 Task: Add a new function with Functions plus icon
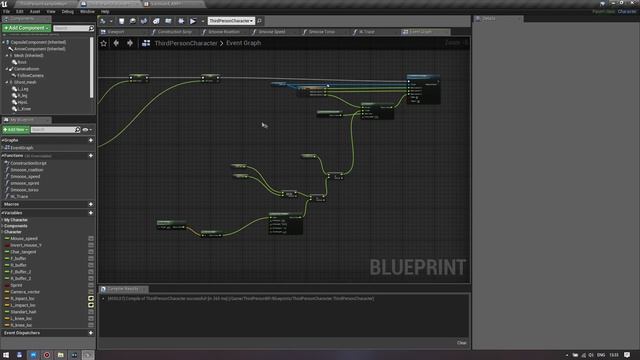click(91, 156)
